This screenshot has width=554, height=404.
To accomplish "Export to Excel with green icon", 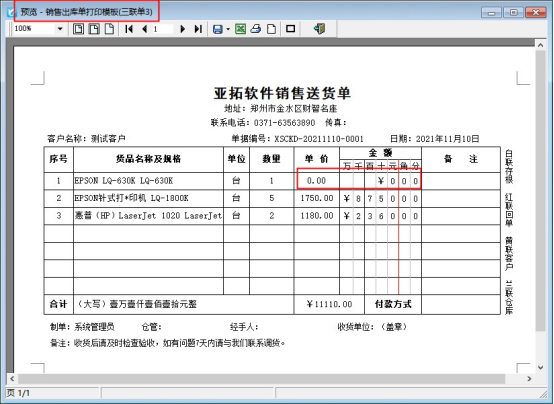I will coord(241,29).
